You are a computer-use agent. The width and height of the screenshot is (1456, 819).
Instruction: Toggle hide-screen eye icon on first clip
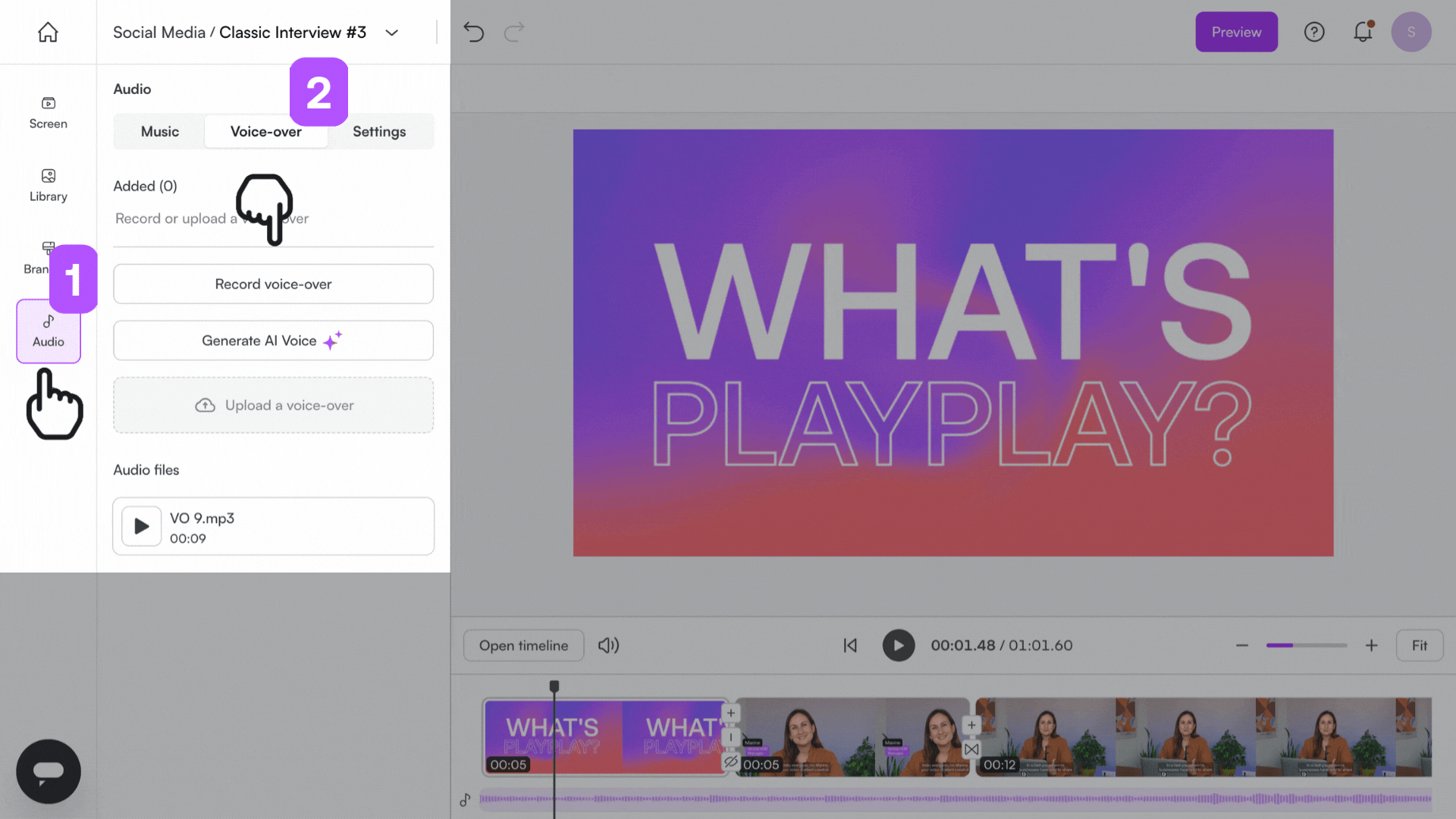point(730,761)
